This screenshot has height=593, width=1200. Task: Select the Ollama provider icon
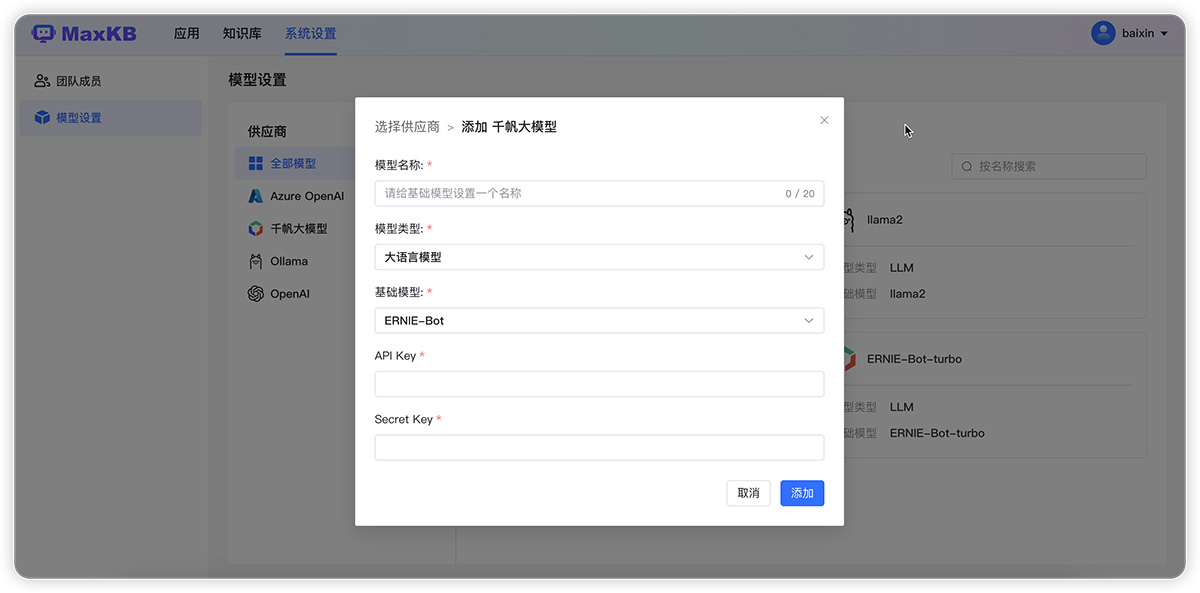coord(255,261)
